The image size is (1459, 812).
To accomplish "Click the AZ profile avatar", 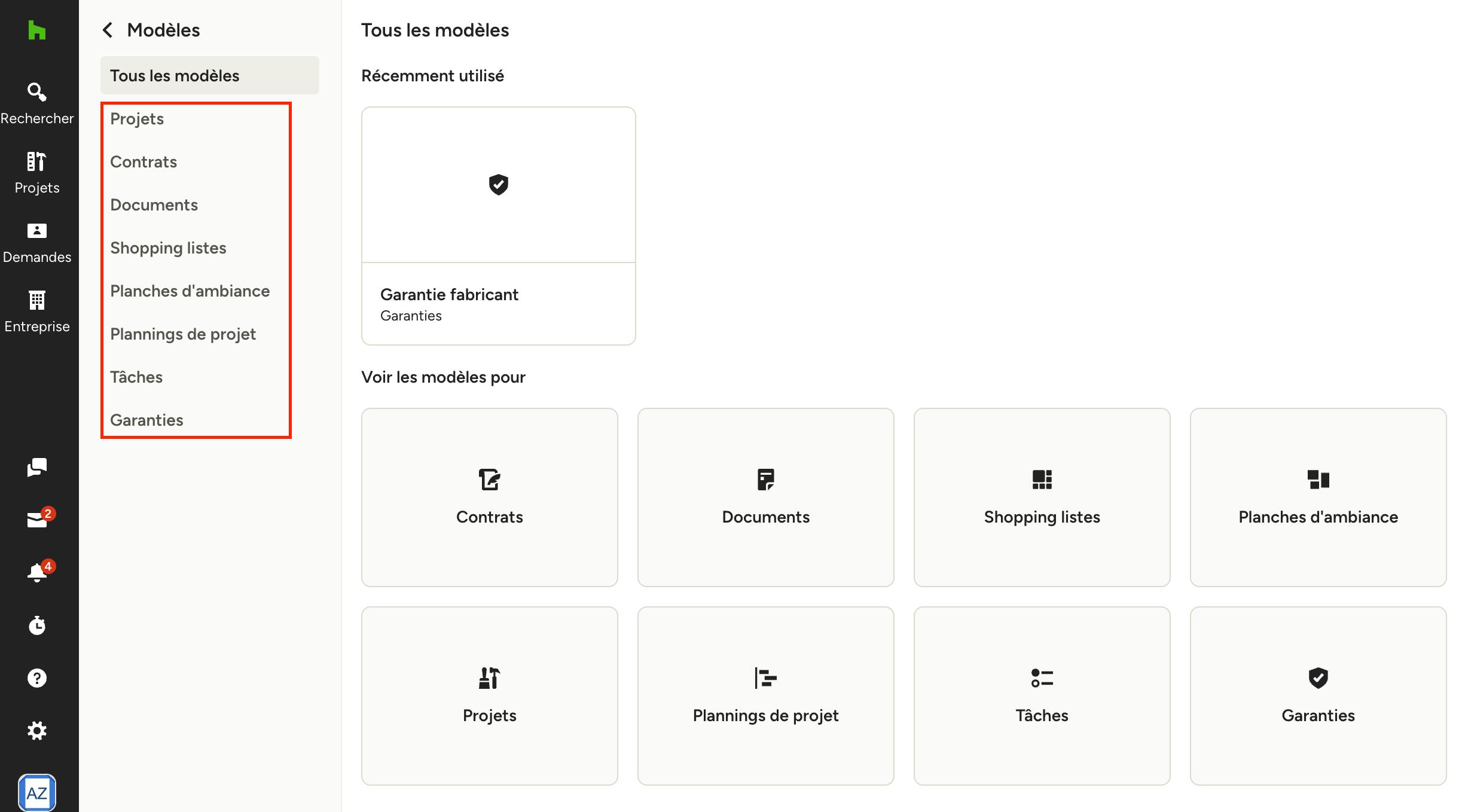I will (37, 793).
